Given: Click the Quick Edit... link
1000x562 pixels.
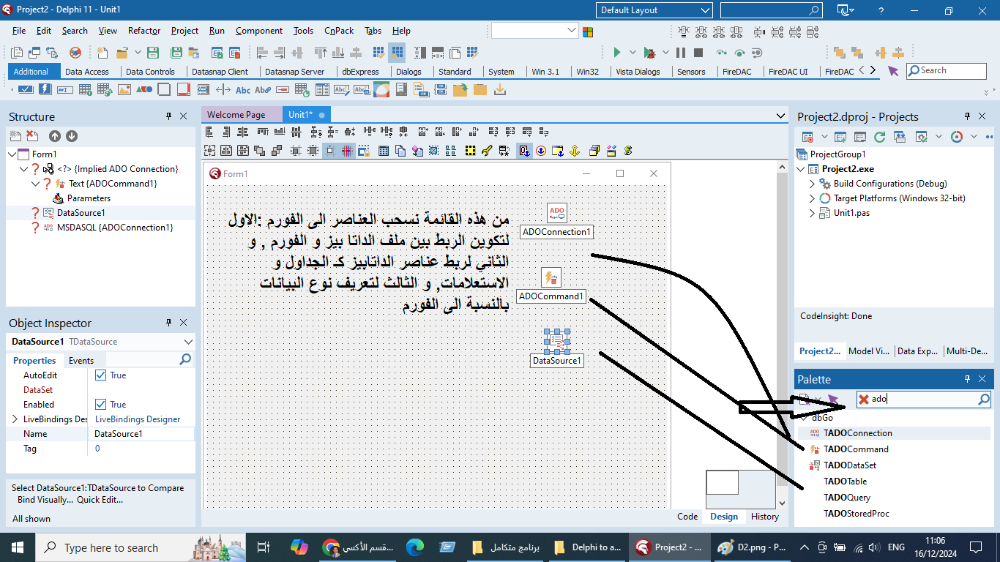Looking at the screenshot, I should click(x=99, y=499).
